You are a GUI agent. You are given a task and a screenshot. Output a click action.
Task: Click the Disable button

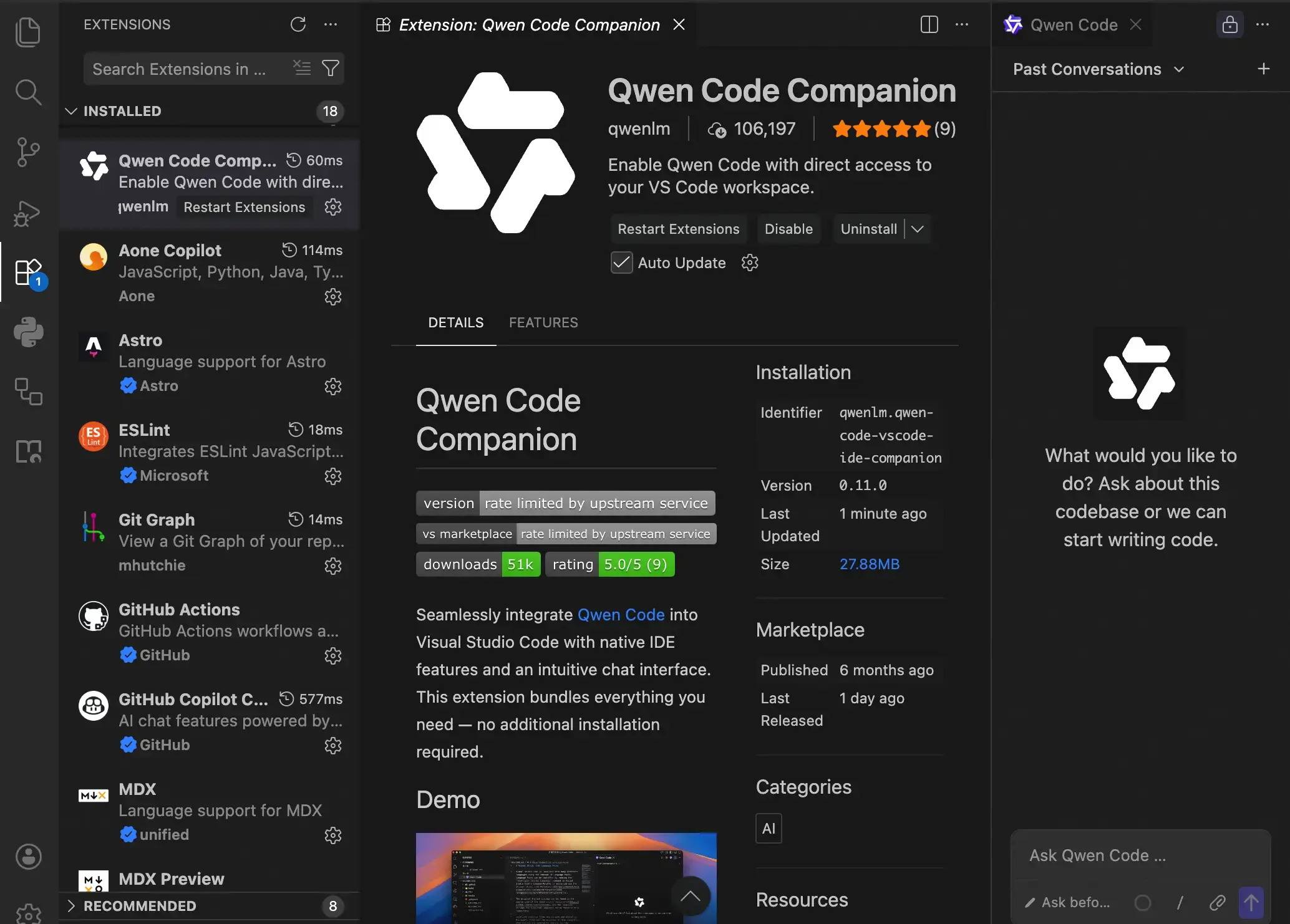pyautogui.click(x=788, y=229)
